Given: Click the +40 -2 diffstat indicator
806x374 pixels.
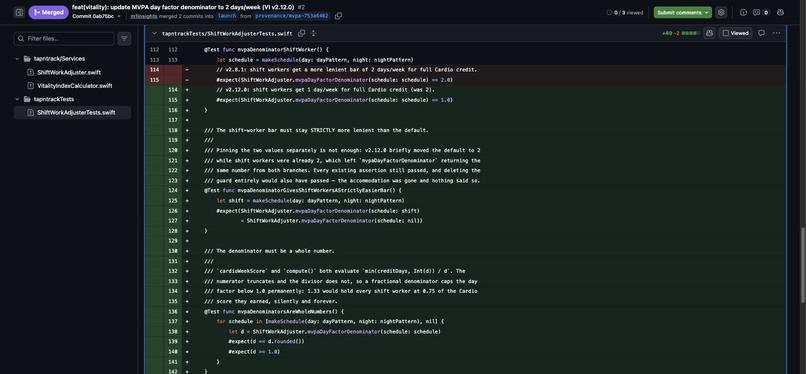Looking at the screenshot, I should pyautogui.click(x=681, y=33).
